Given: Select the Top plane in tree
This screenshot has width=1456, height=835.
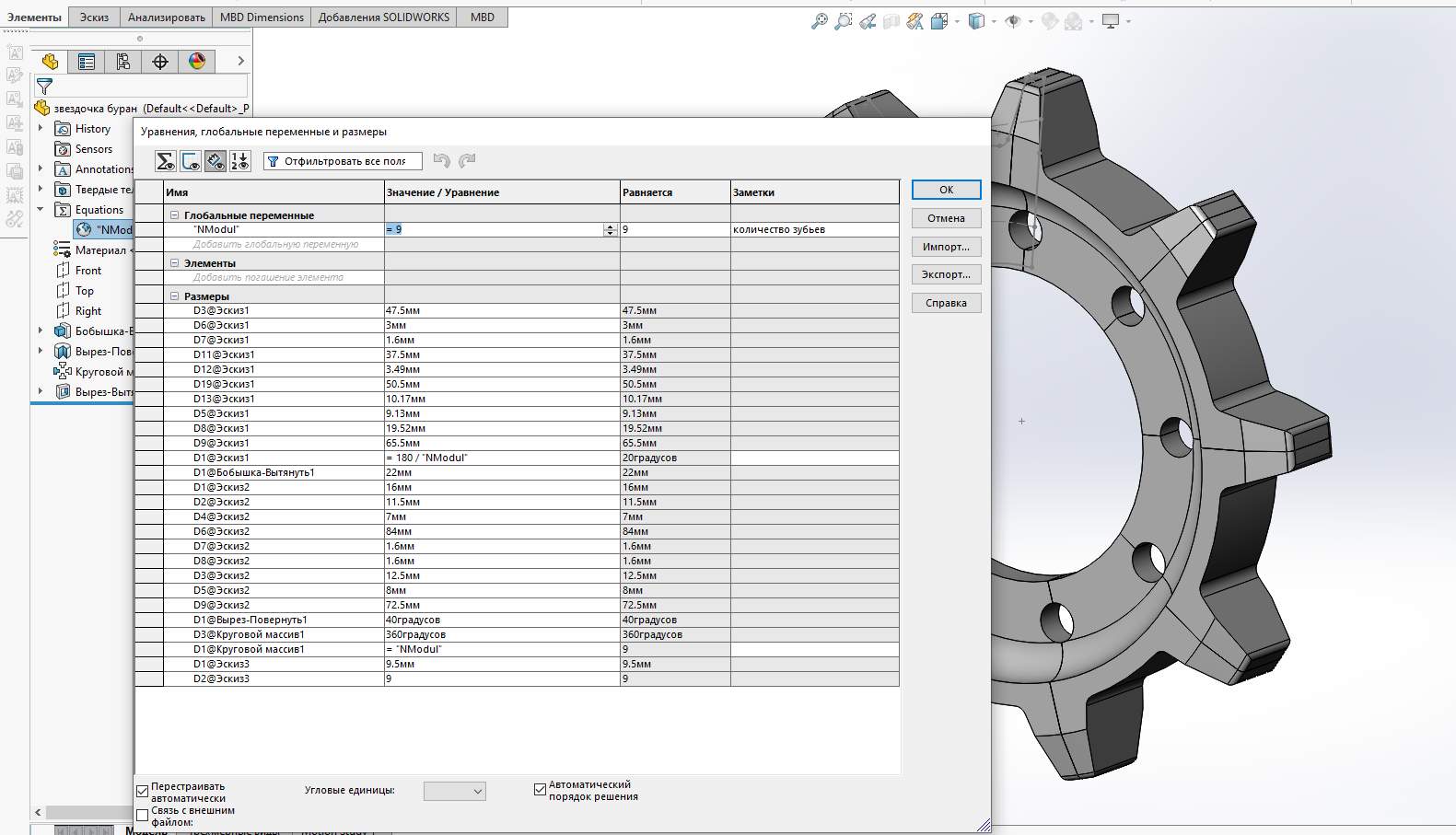Looking at the screenshot, I should click(x=75, y=291).
